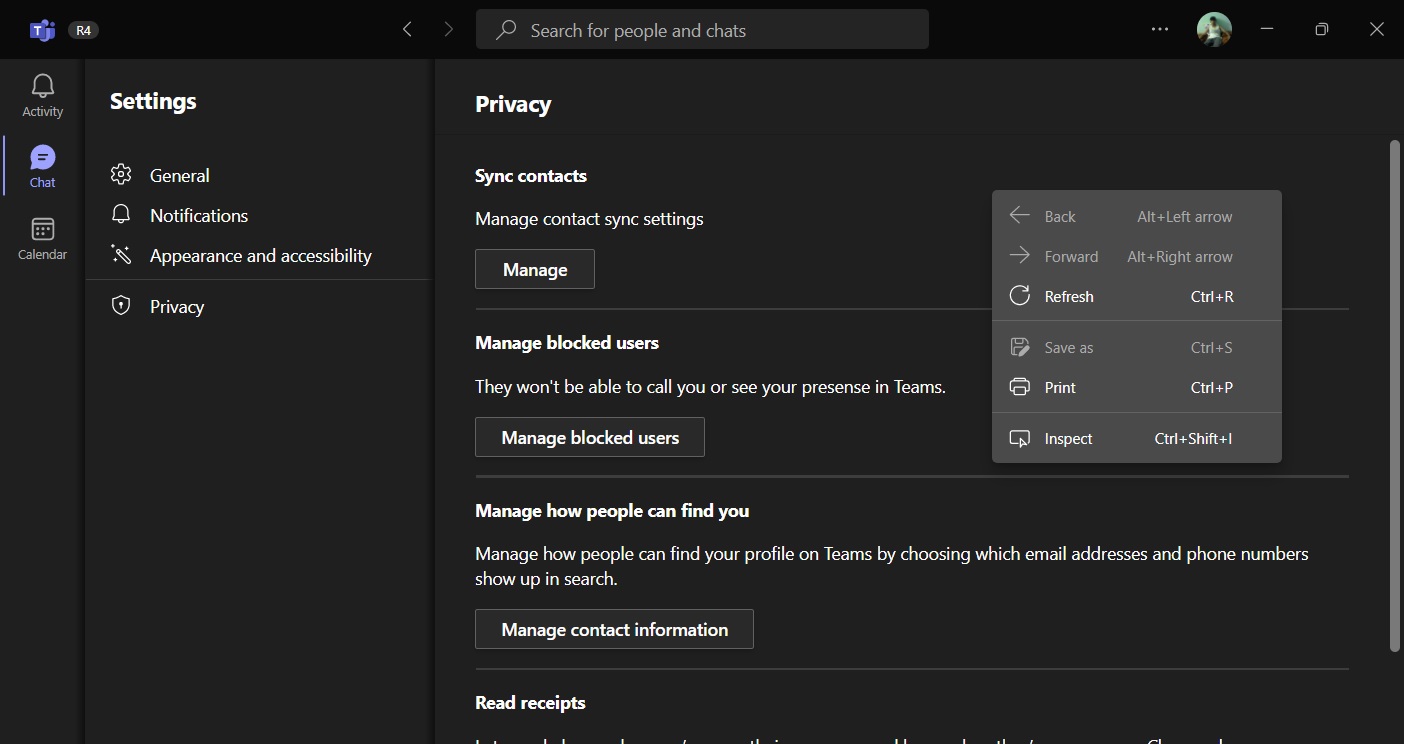Open General settings
The image size is (1404, 744).
(x=258, y=175)
